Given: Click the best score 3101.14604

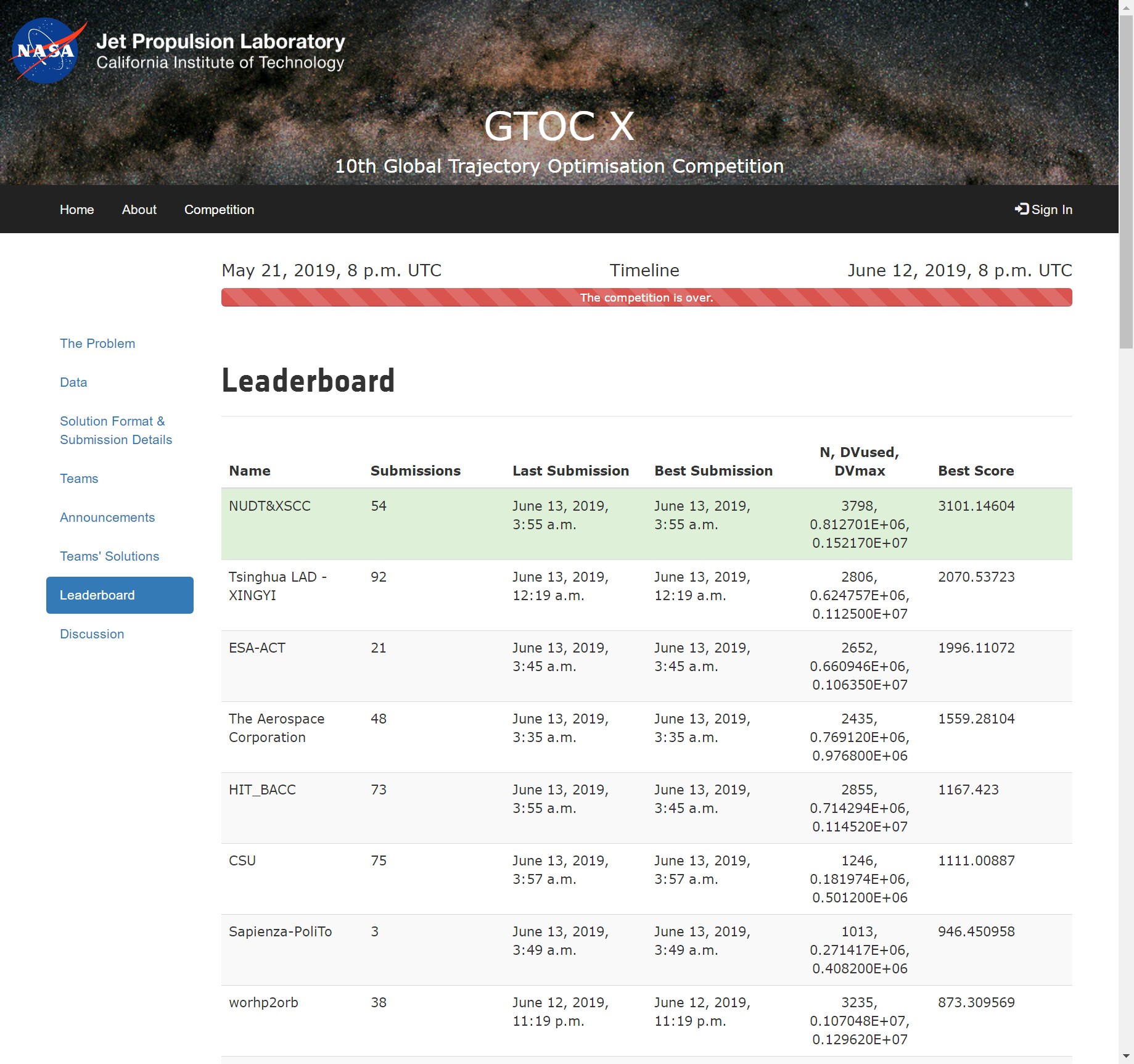Looking at the screenshot, I should [x=976, y=506].
